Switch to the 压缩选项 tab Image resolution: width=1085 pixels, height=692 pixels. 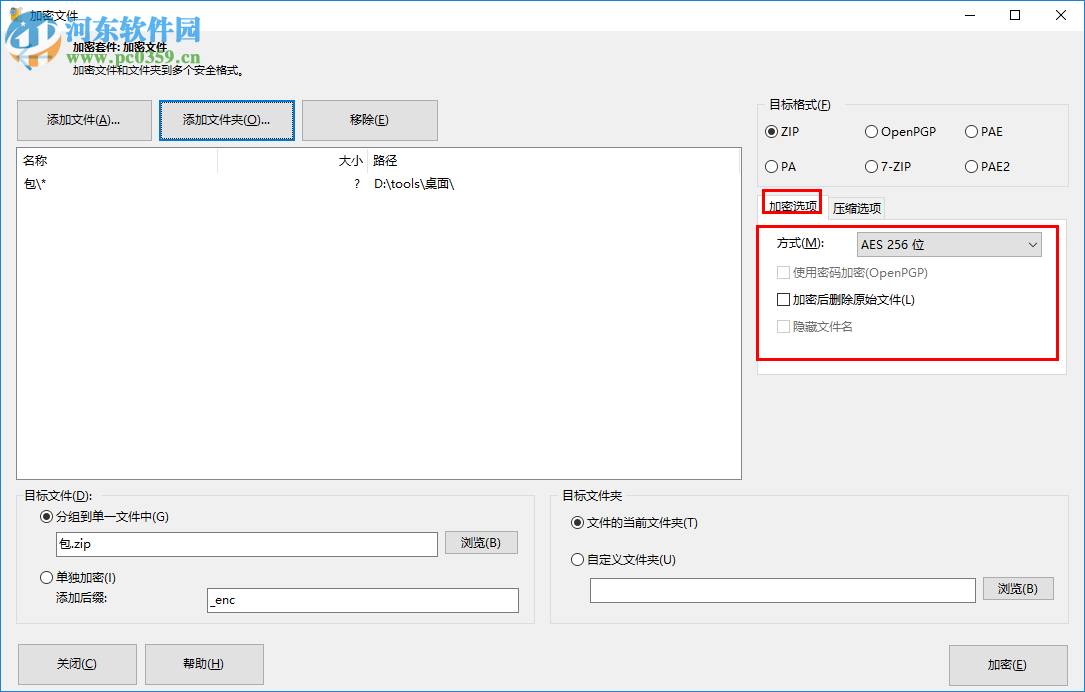coord(855,207)
